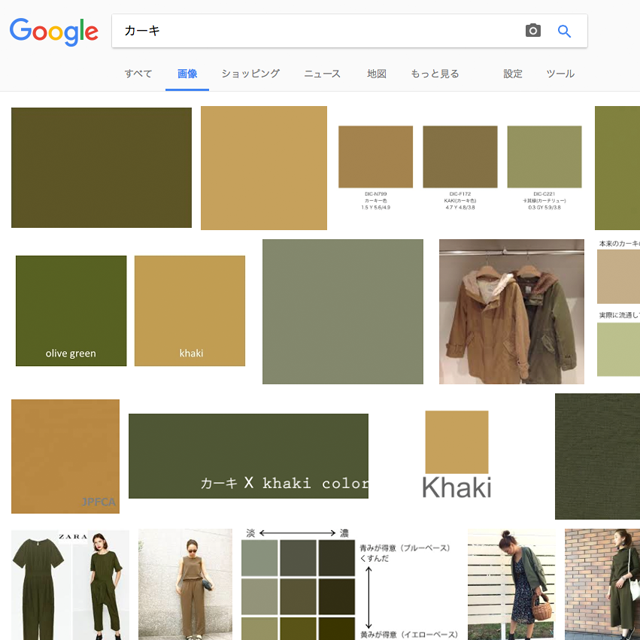
Task: Click the ZARA jumpsuit image result
Action: (x=70, y=584)
